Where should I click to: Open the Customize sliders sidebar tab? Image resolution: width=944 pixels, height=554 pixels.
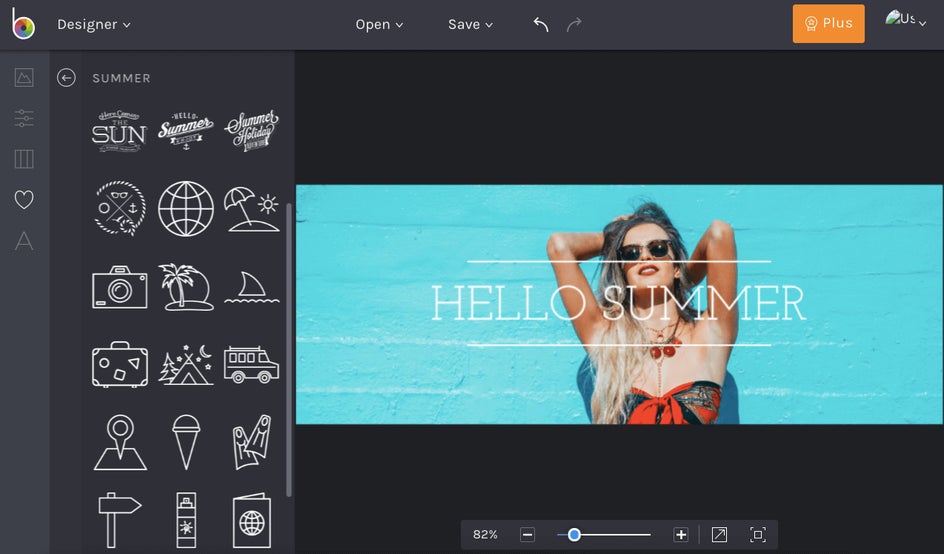(x=24, y=118)
